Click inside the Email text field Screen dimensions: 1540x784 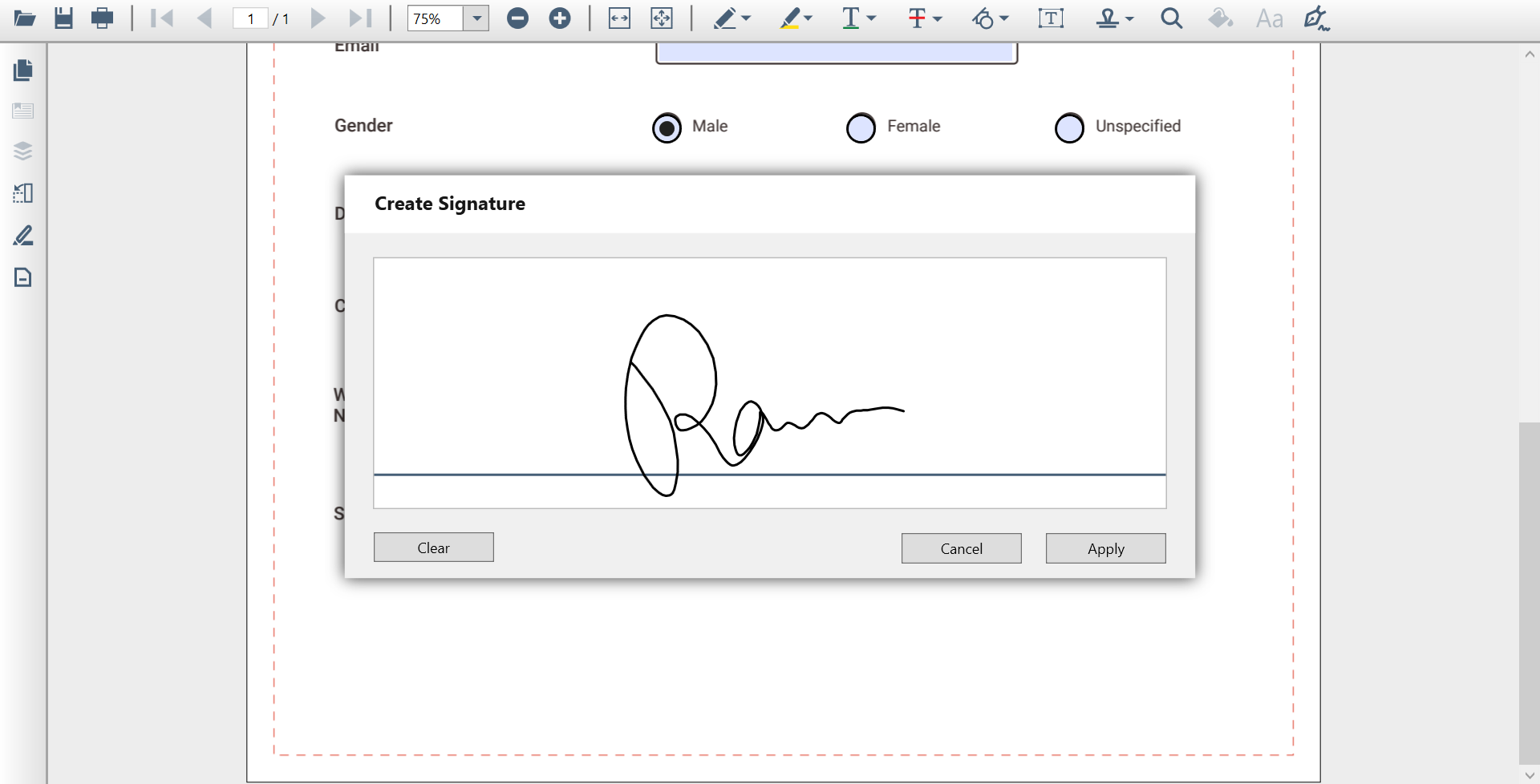(837, 52)
